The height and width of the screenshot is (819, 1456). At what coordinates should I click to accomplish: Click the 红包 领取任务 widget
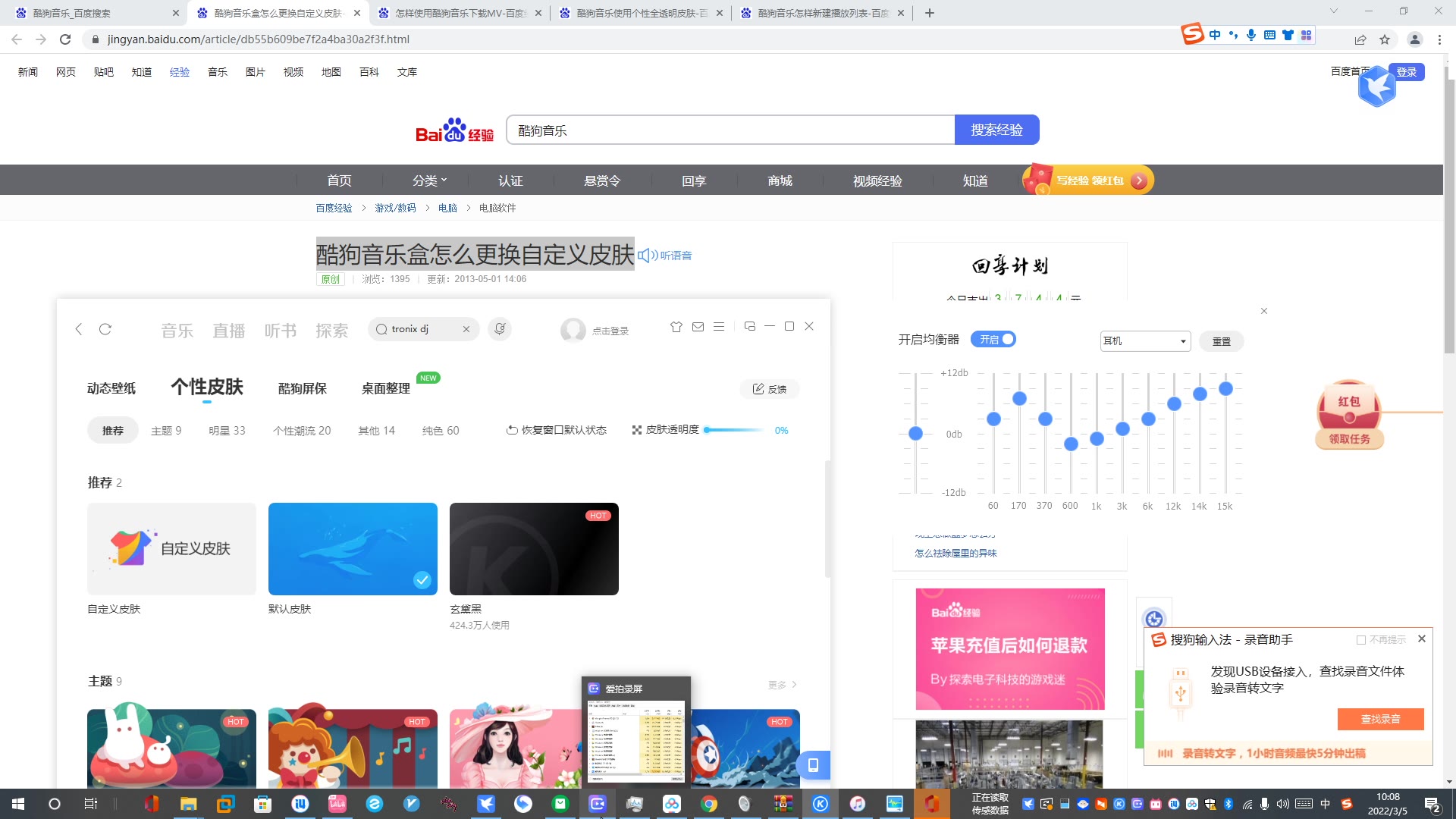click(x=1349, y=415)
